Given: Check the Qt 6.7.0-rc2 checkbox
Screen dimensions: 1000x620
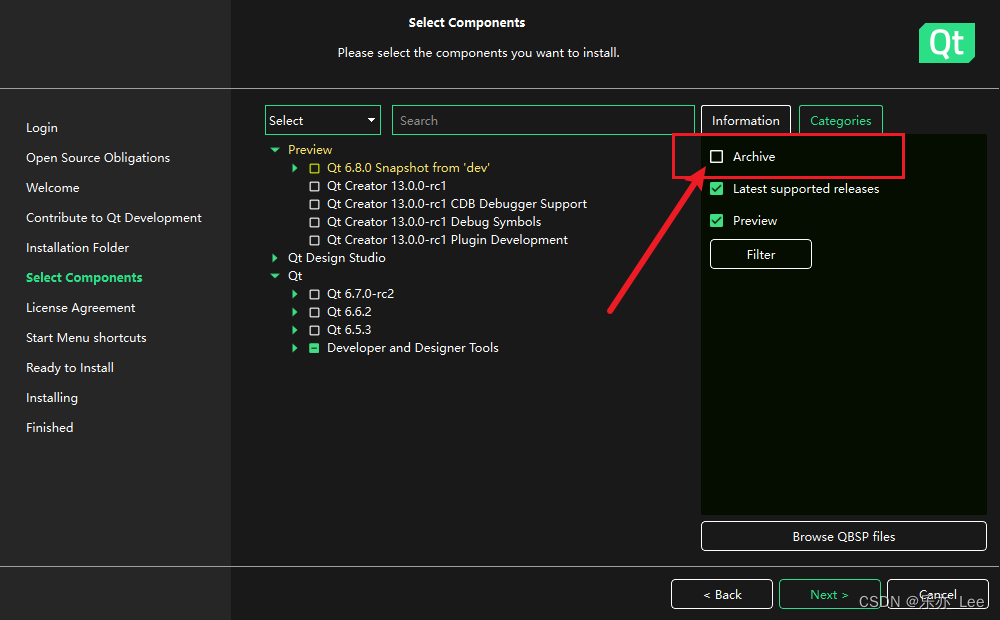Looking at the screenshot, I should 314,294.
